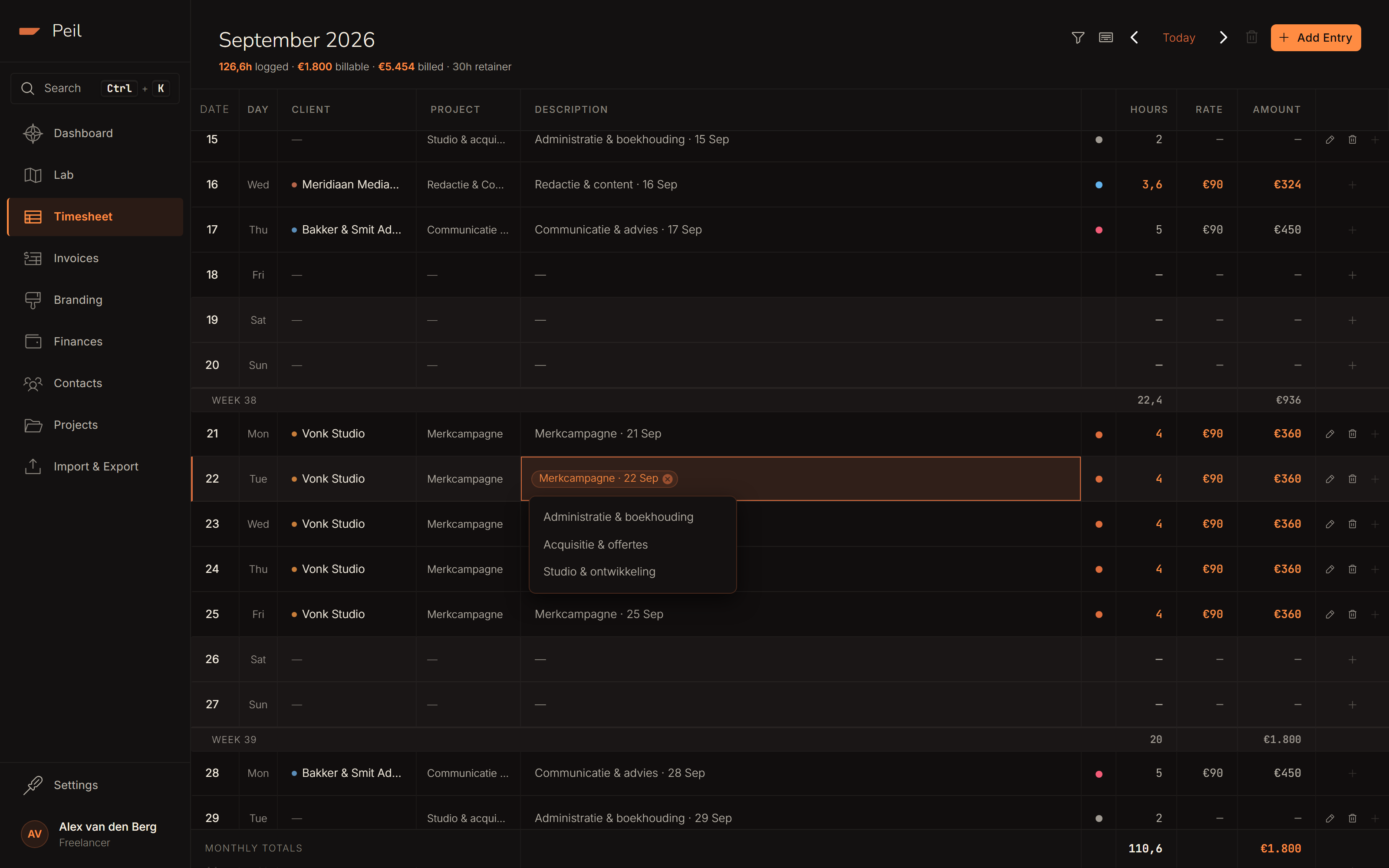Viewport: 1389px width, 868px height.
Task: Focus the Search field in sidebar
Action: click(x=95, y=89)
